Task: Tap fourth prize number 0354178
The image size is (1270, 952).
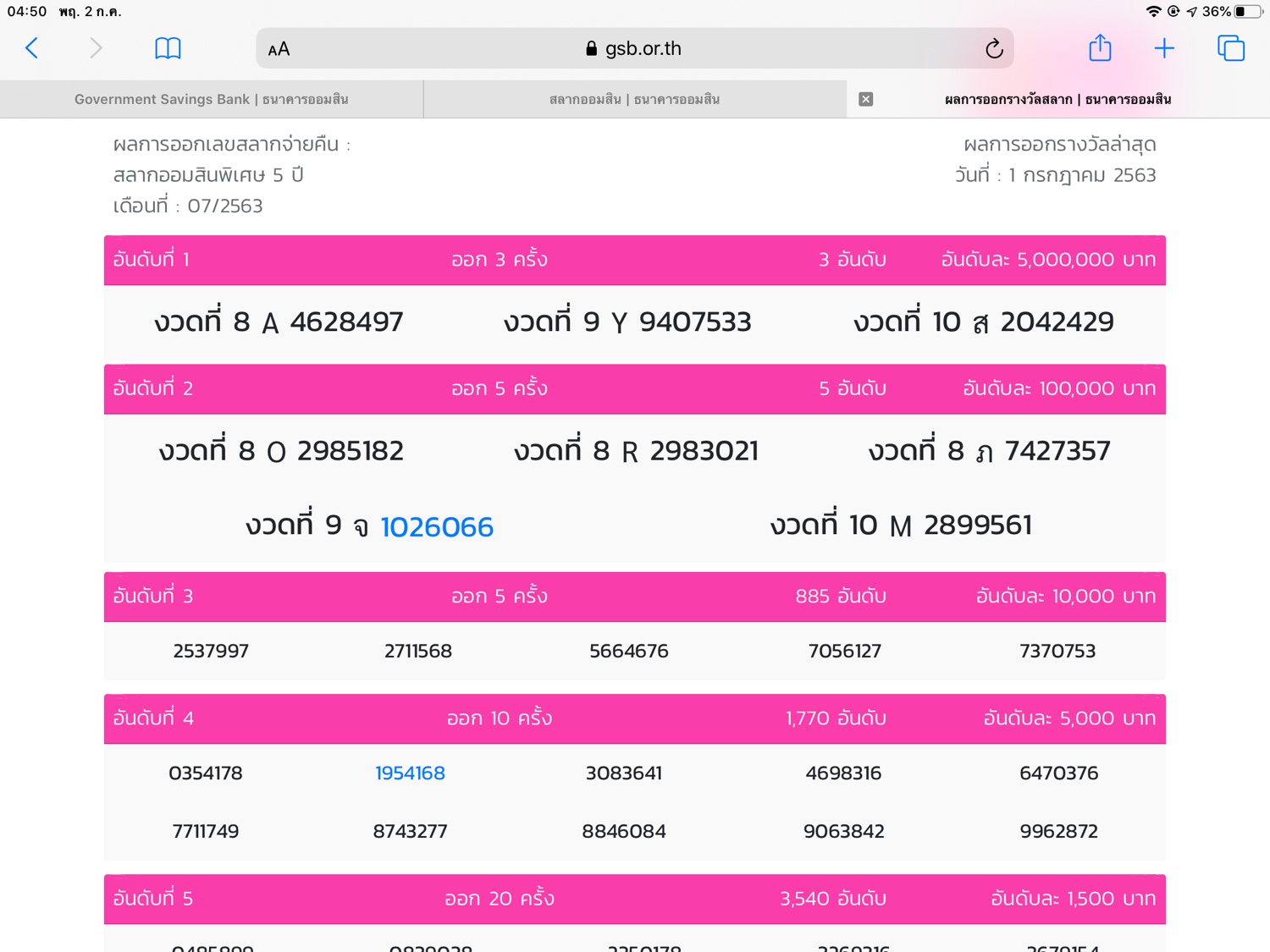Action: pos(206,773)
